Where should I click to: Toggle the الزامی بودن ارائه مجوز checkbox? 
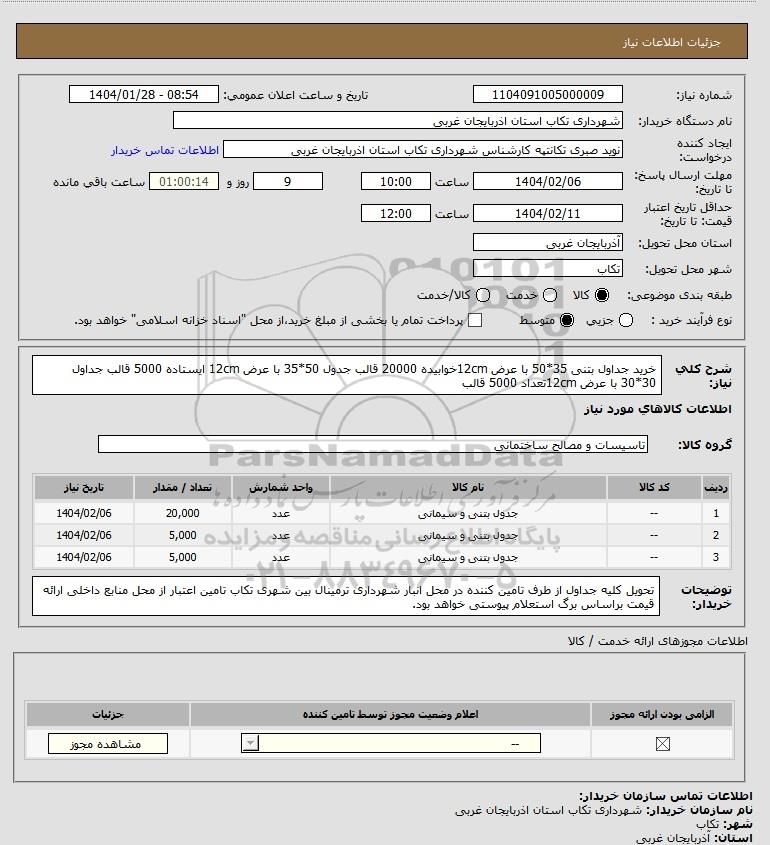click(x=662, y=744)
